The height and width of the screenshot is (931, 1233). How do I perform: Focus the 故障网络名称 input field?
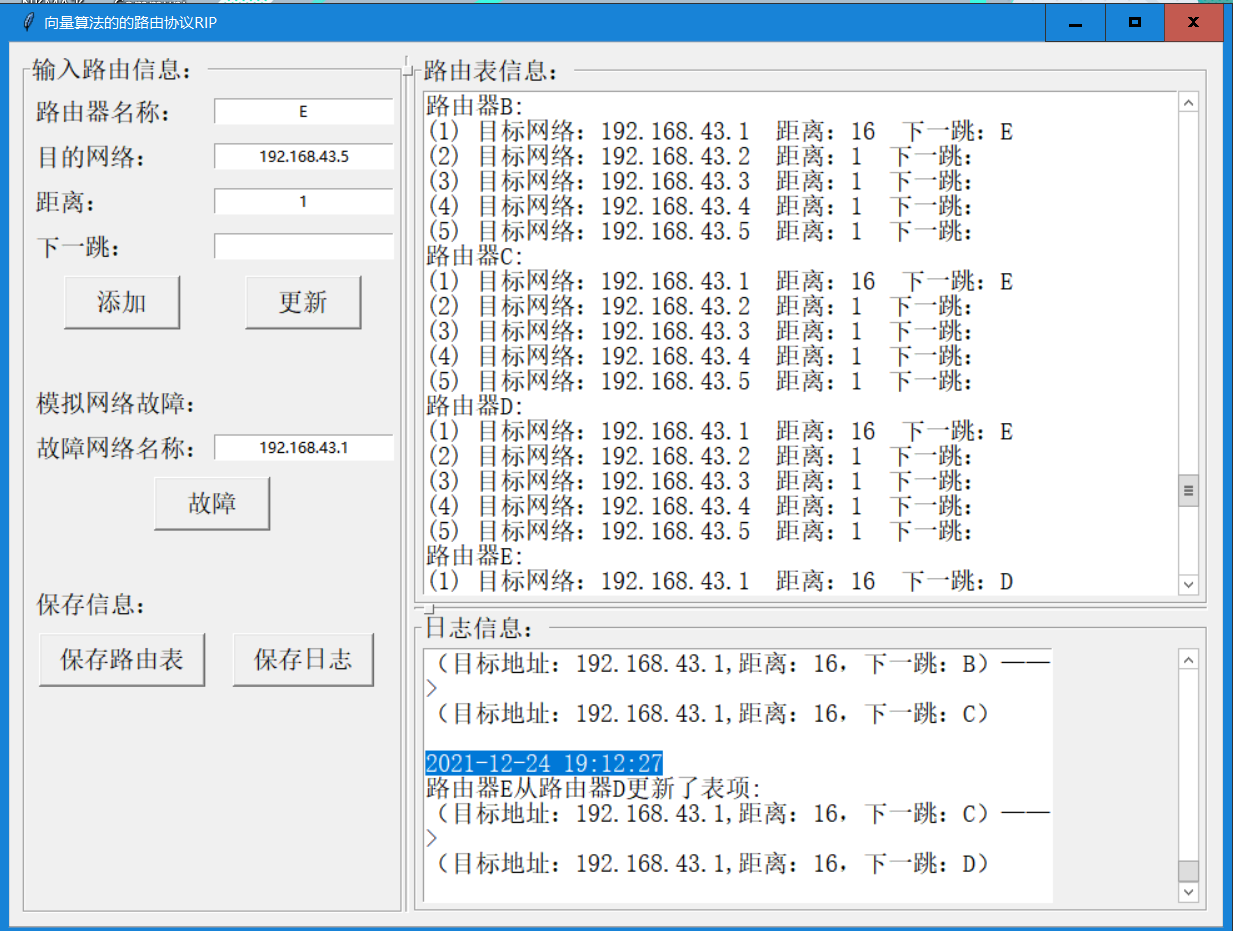[304, 448]
